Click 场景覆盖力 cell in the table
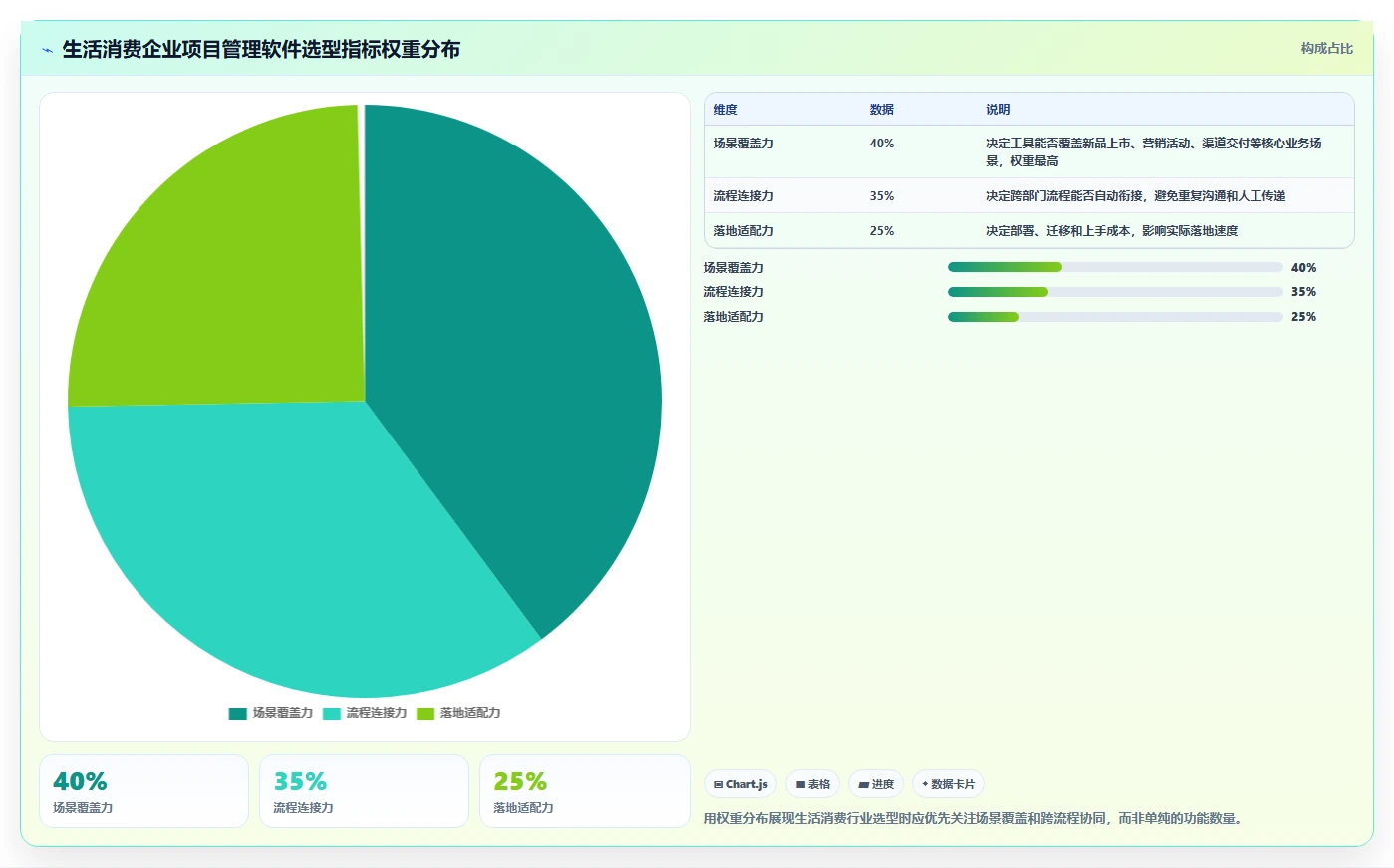The width and height of the screenshot is (1394, 868). click(x=743, y=144)
